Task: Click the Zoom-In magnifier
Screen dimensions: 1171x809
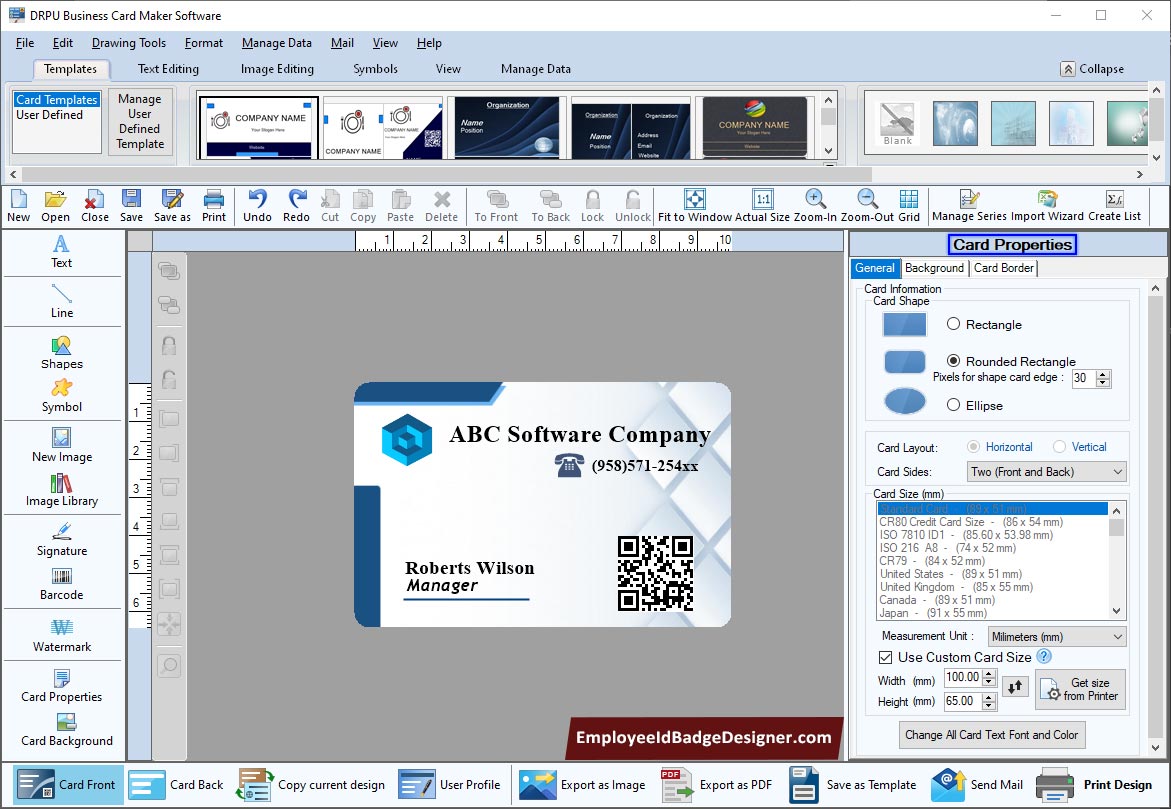Action: pyautogui.click(x=815, y=206)
